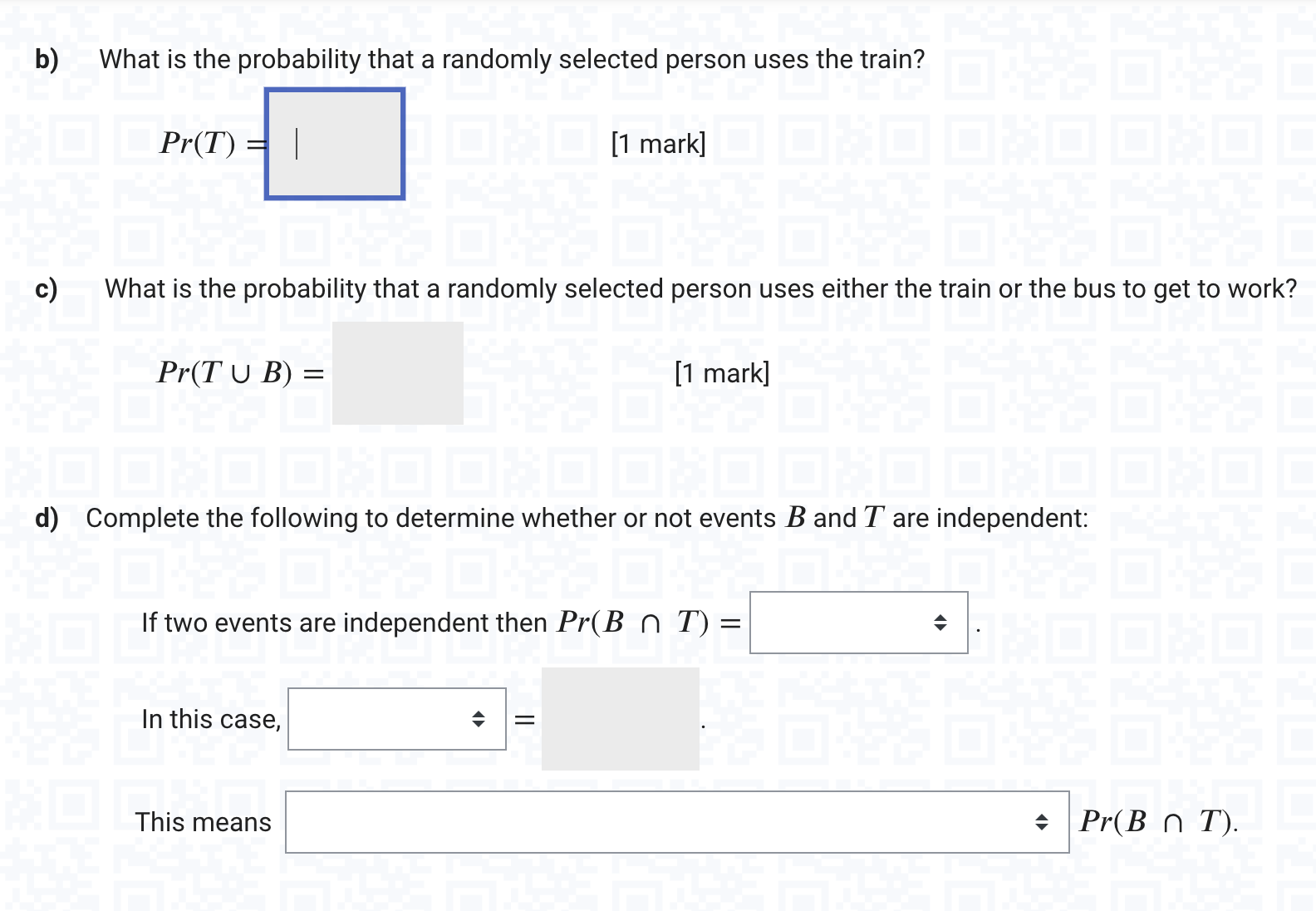Select the empty Pr(T ∪ B) answer field

[x=396, y=372]
